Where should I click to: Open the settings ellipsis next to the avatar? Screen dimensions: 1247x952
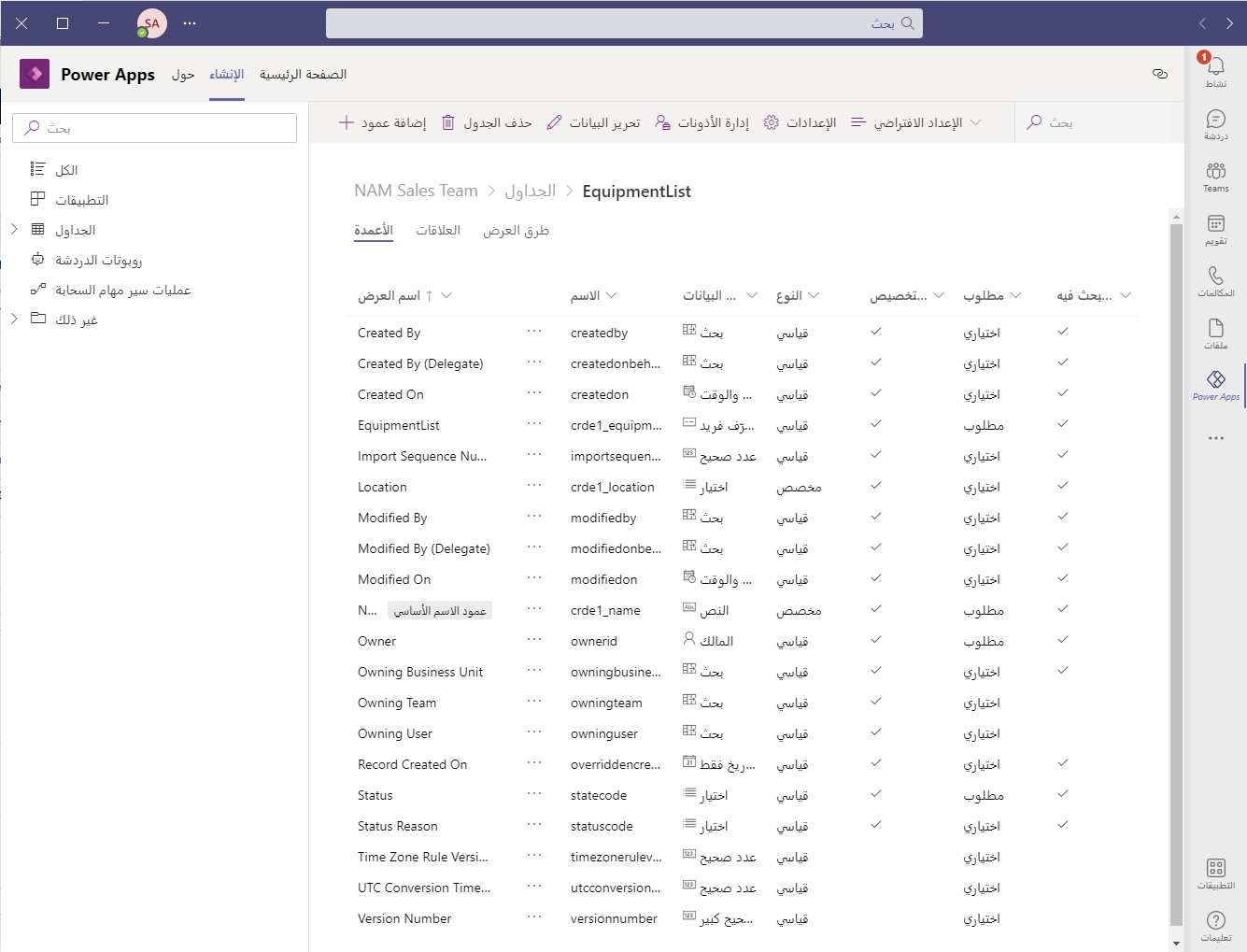pos(190,23)
